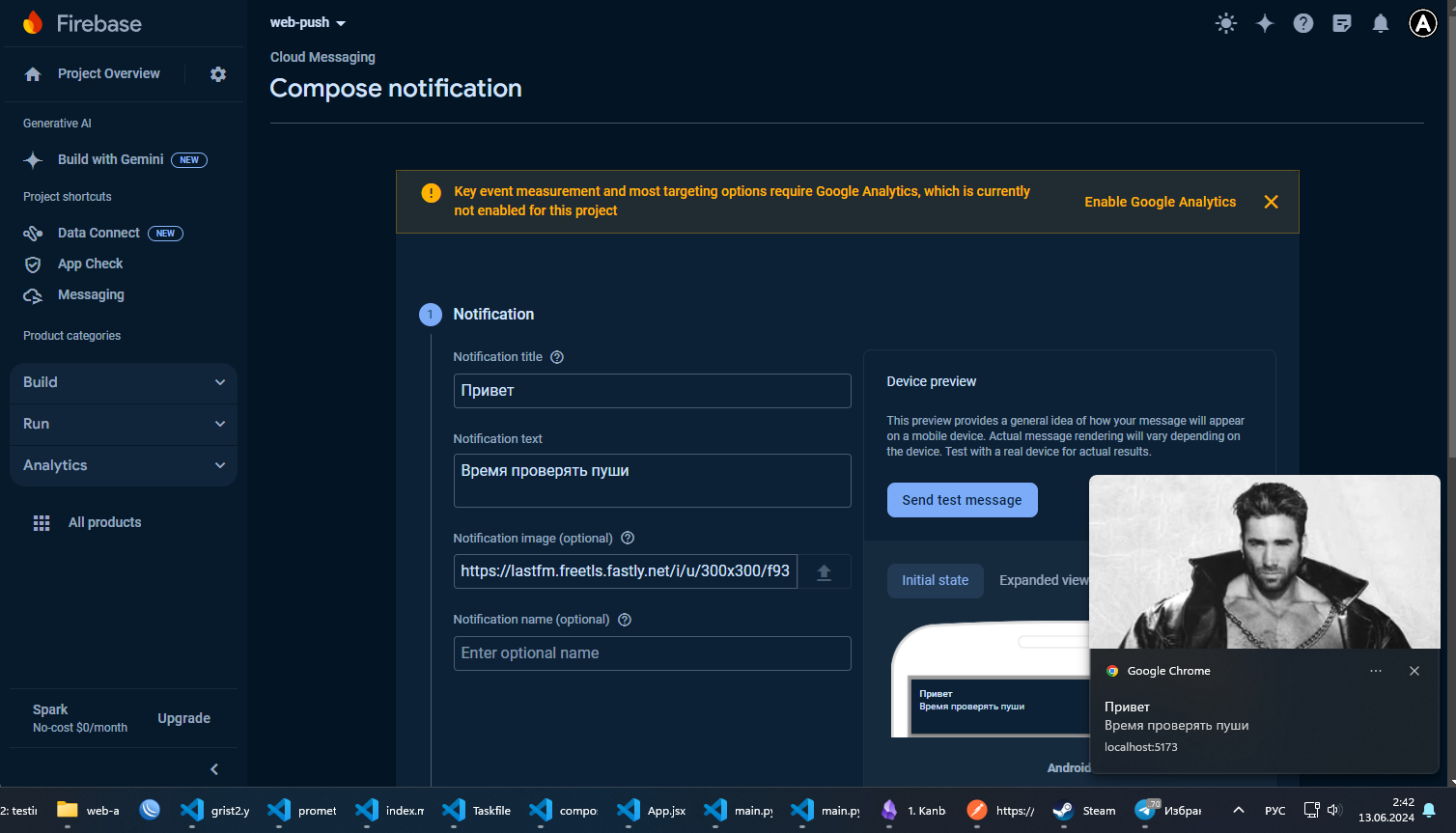
Task: Open the notifications bell in Firebase top bar
Action: (1381, 23)
